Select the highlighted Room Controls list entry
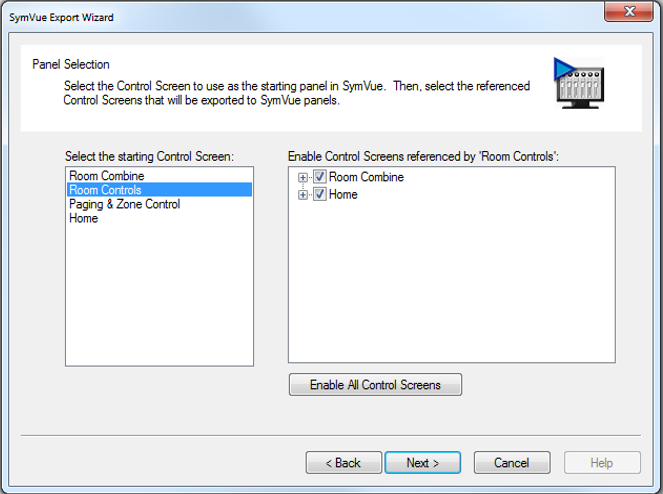The image size is (663, 494). point(159,189)
